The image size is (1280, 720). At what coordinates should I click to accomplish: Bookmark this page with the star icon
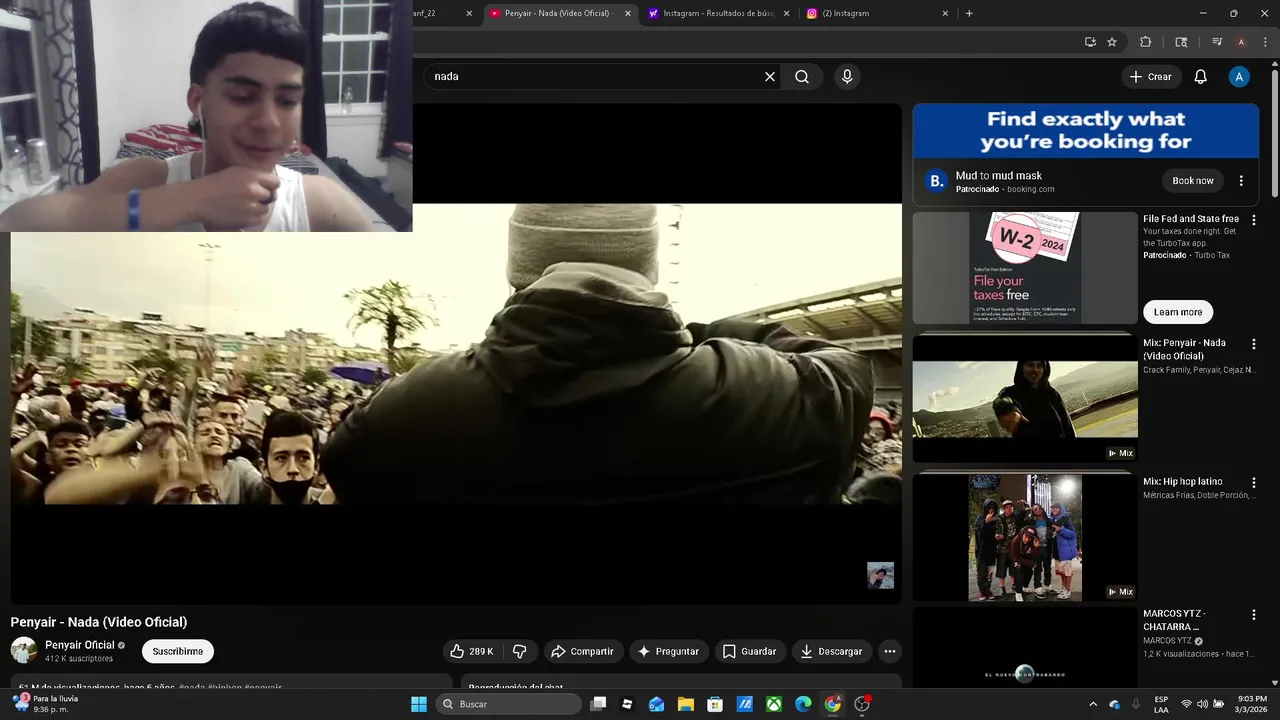click(x=1112, y=42)
